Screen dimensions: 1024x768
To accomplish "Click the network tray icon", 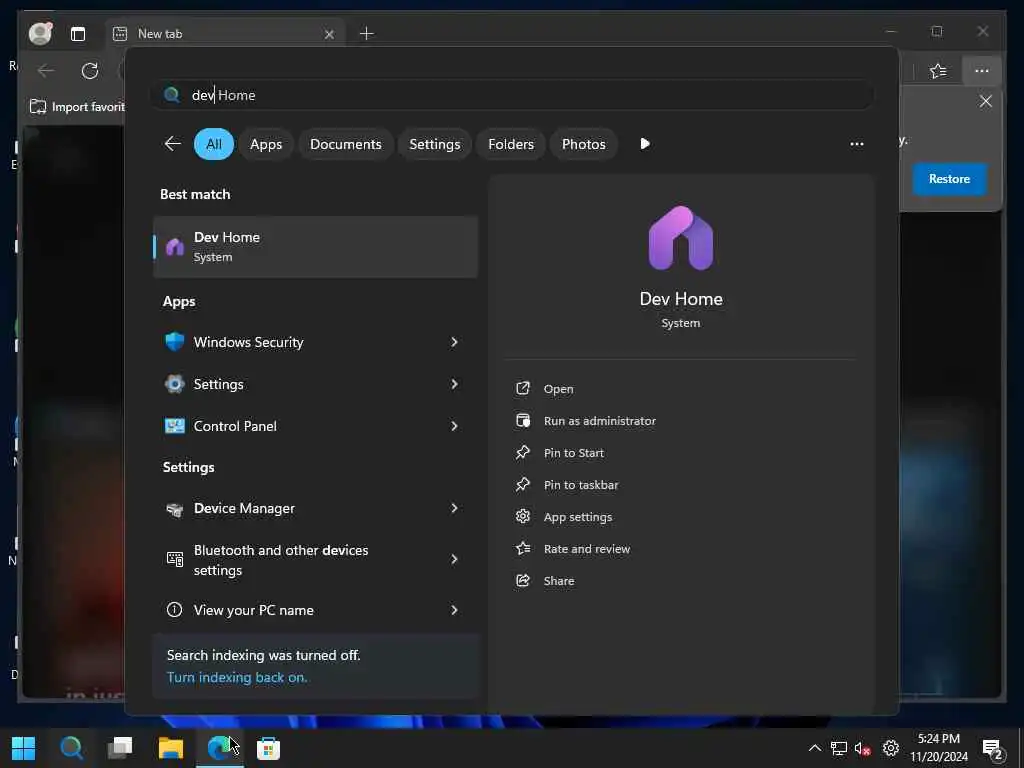I will (x=839, y=748).
